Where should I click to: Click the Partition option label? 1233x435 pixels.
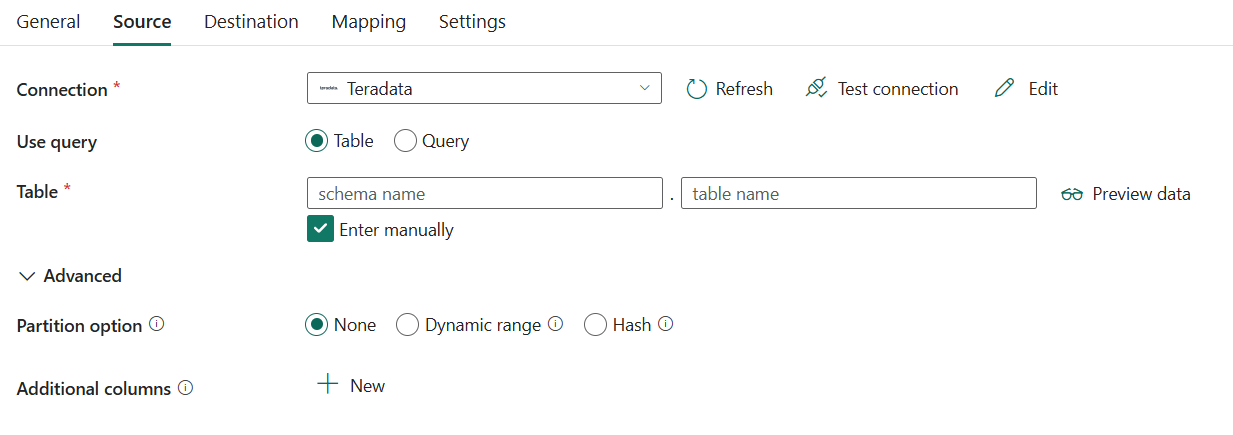79,326
